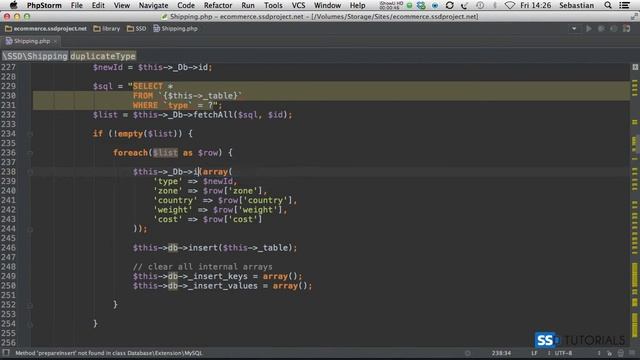The height and width of the screenshot is (360, 640).
Task: Open the run configuration dropdown
Action: coord(574,29)
